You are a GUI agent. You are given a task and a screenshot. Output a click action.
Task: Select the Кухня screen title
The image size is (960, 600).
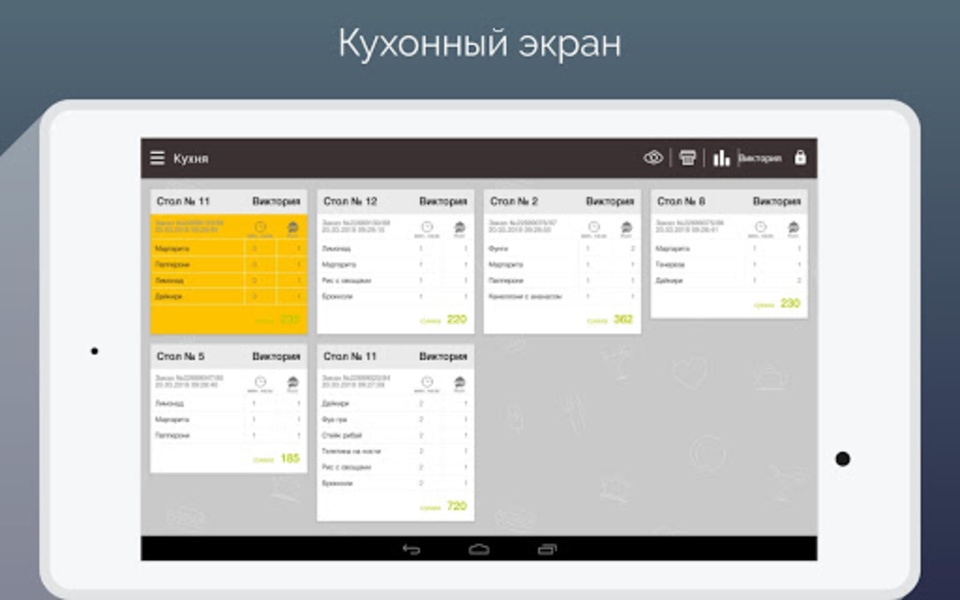tap(190, 159)
